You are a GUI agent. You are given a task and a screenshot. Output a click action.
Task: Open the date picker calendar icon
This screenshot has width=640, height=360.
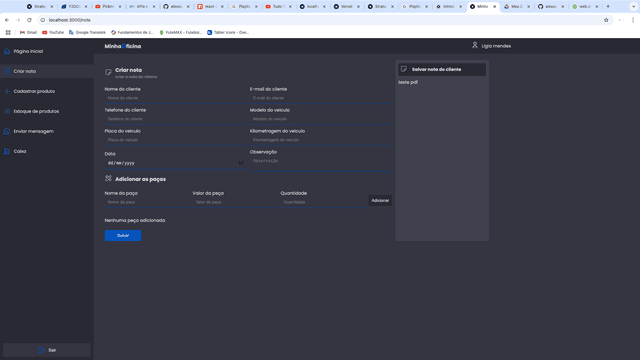click(x=241, y=163)
